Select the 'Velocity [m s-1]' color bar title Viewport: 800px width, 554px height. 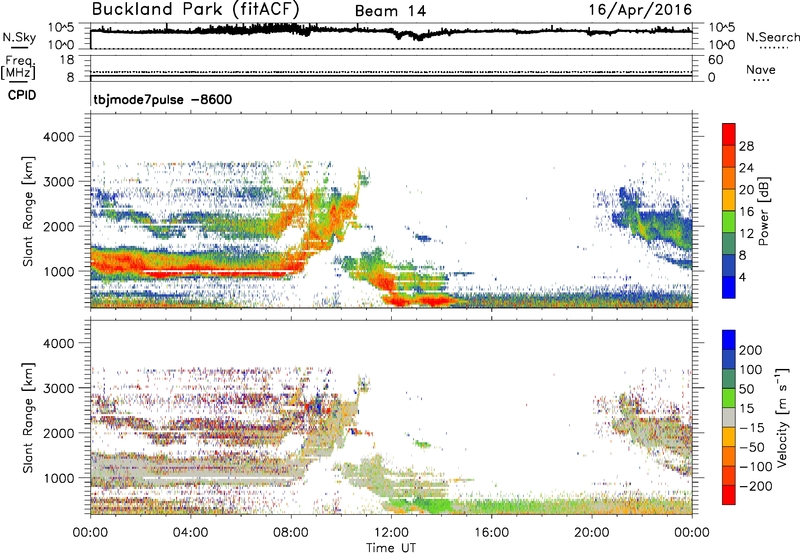[x=783, y=418]
